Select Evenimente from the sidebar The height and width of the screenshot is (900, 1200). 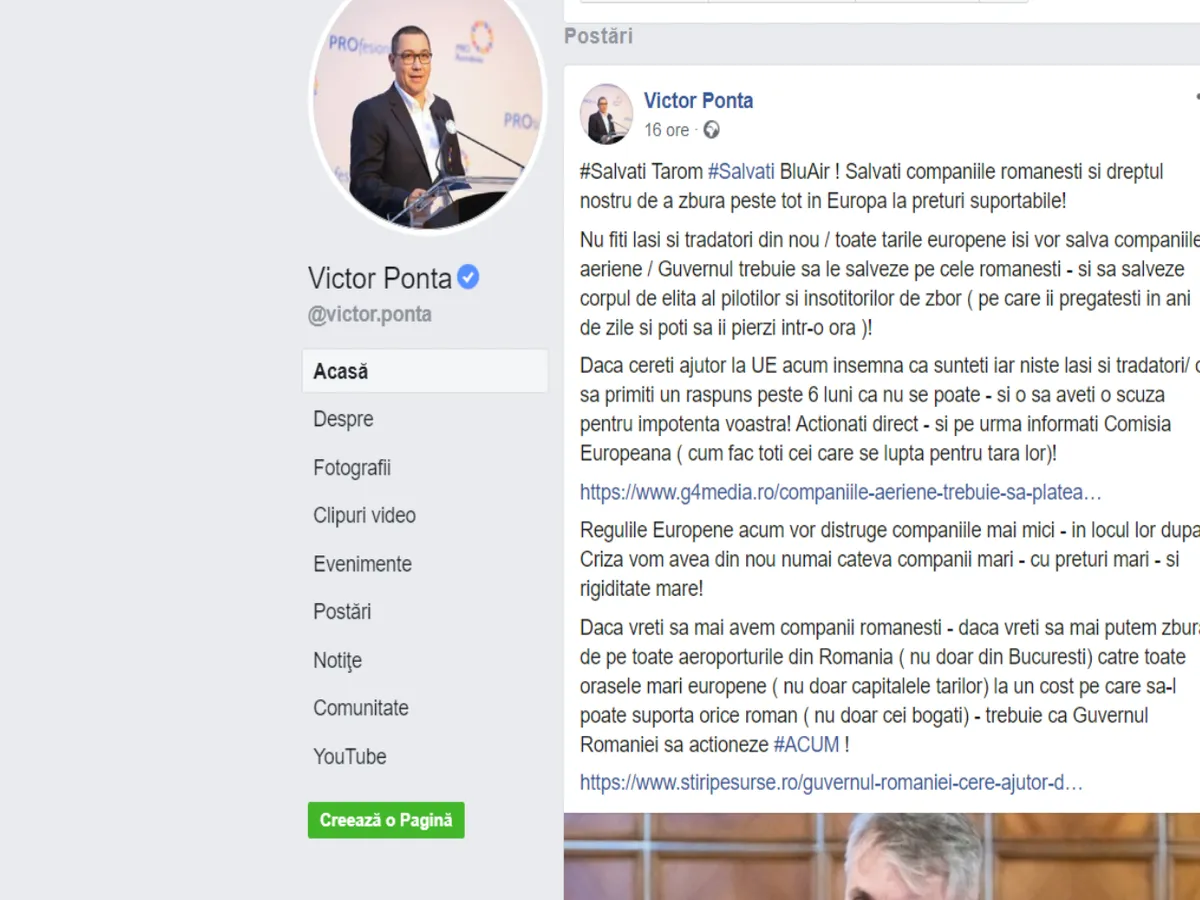(x=362, y=564)
